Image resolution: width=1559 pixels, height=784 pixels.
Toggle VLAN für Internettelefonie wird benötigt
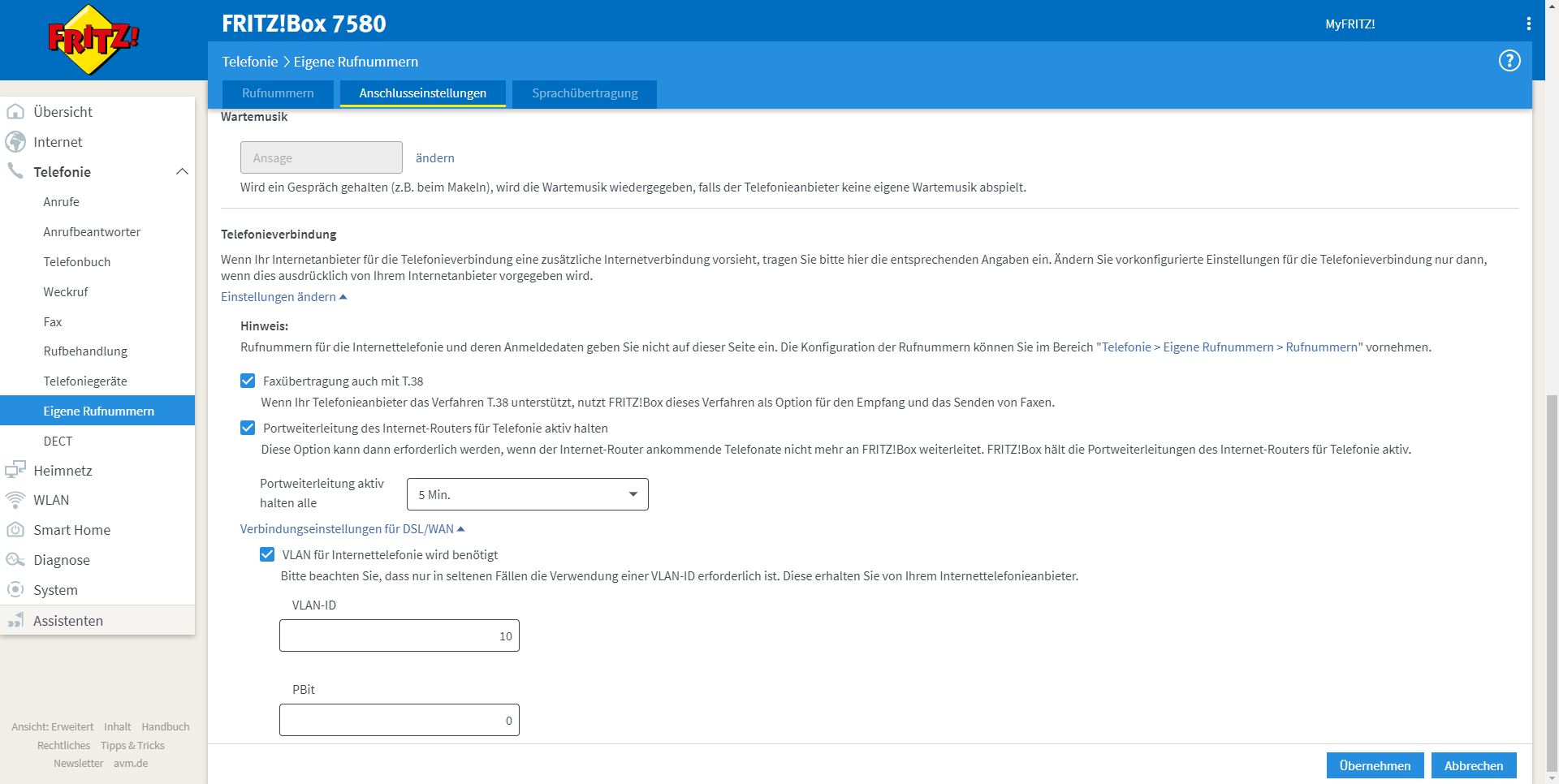click(x=267, y=554)
